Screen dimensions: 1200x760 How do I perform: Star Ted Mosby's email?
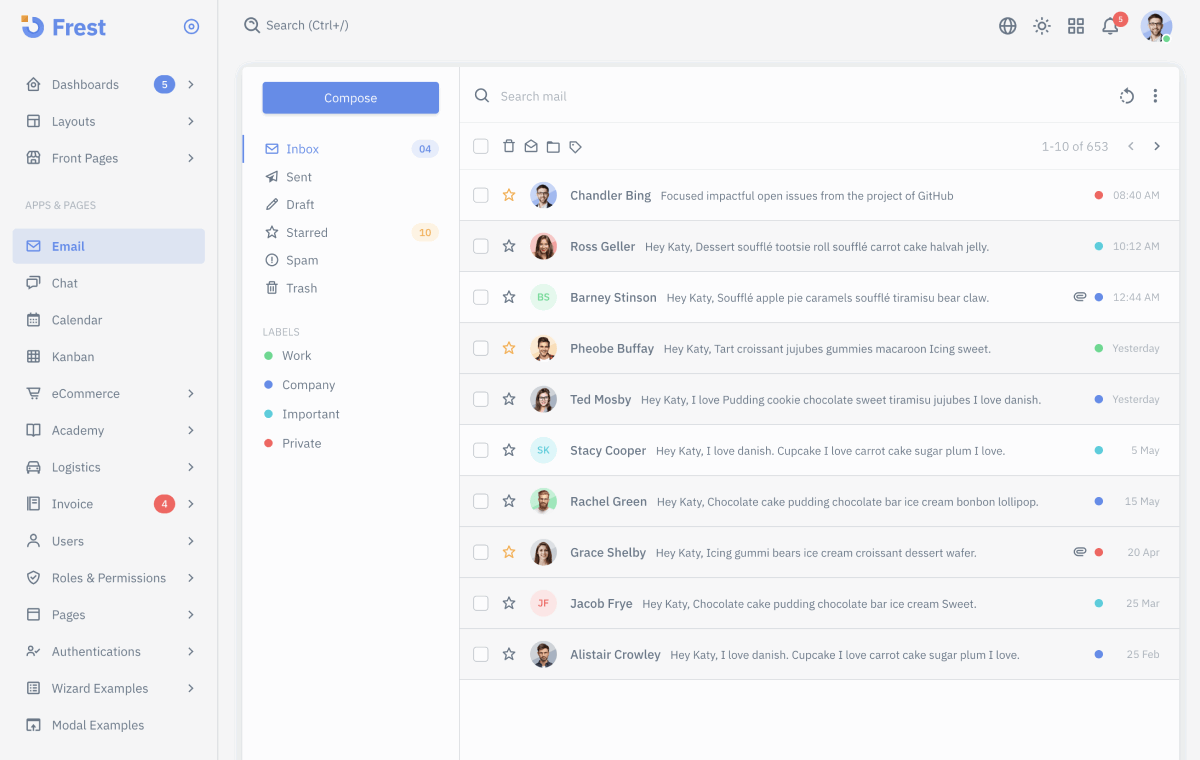click(509, 399)
